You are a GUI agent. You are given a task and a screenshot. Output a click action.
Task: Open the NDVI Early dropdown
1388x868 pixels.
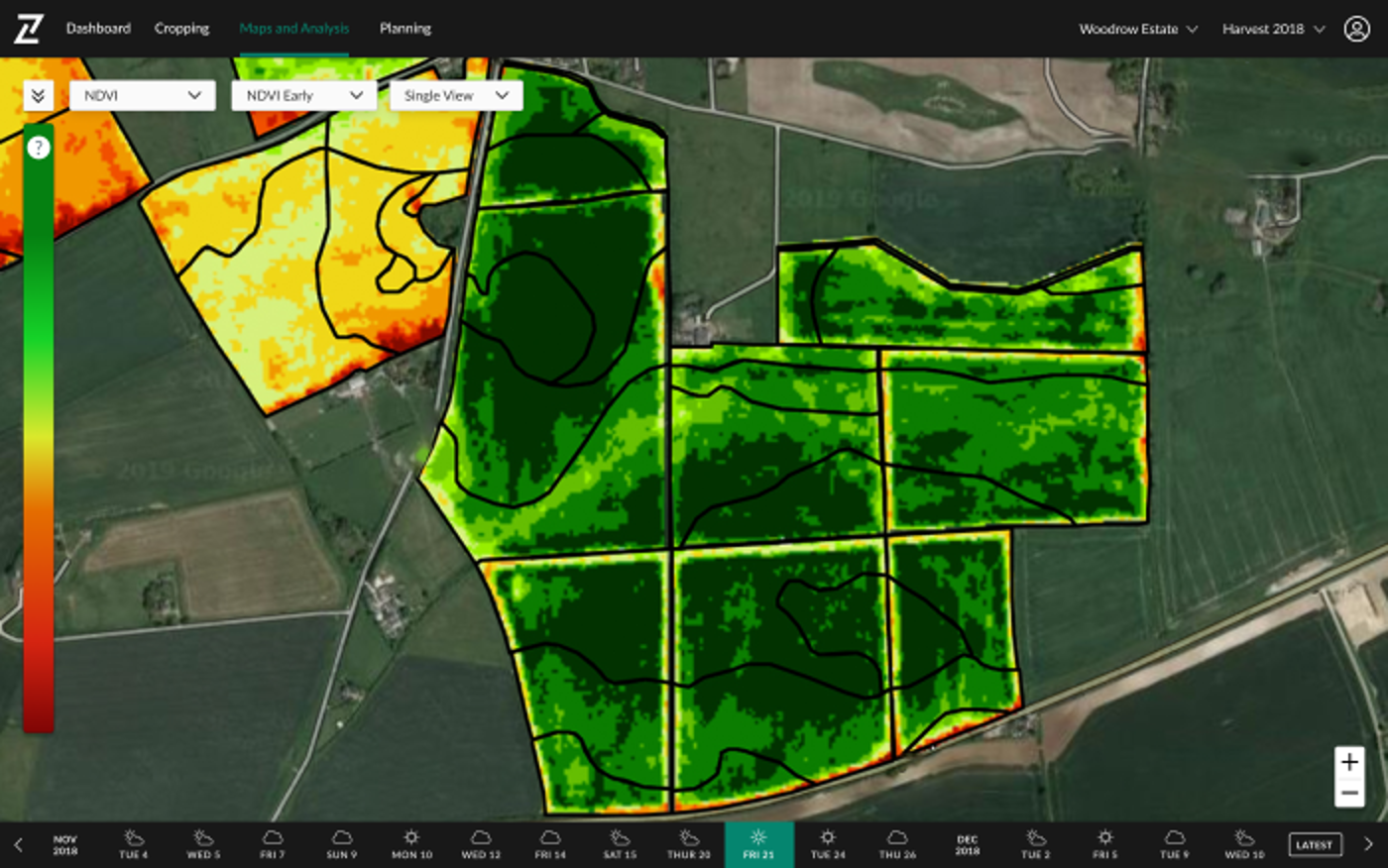[303, 95]
